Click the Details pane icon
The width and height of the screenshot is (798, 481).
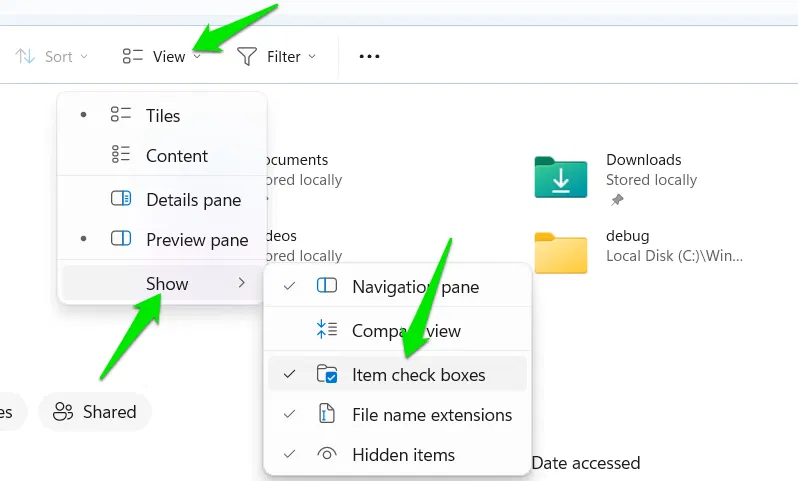[121, 199]
